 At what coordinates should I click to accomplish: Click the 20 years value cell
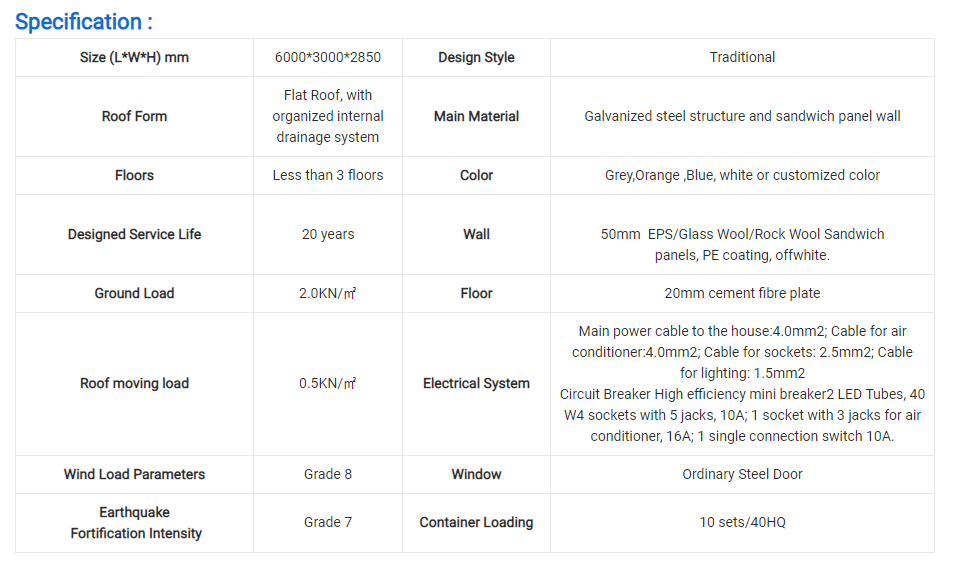click(x=328, y=235)
